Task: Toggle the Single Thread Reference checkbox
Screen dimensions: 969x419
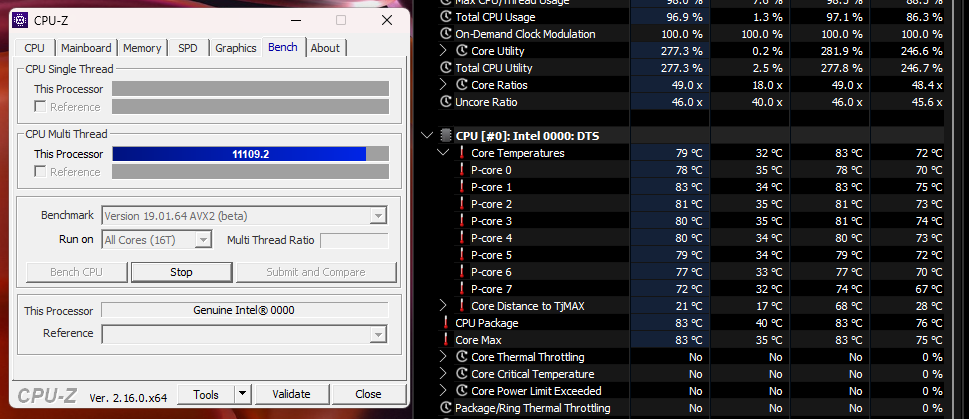Action: coord(40,106)
